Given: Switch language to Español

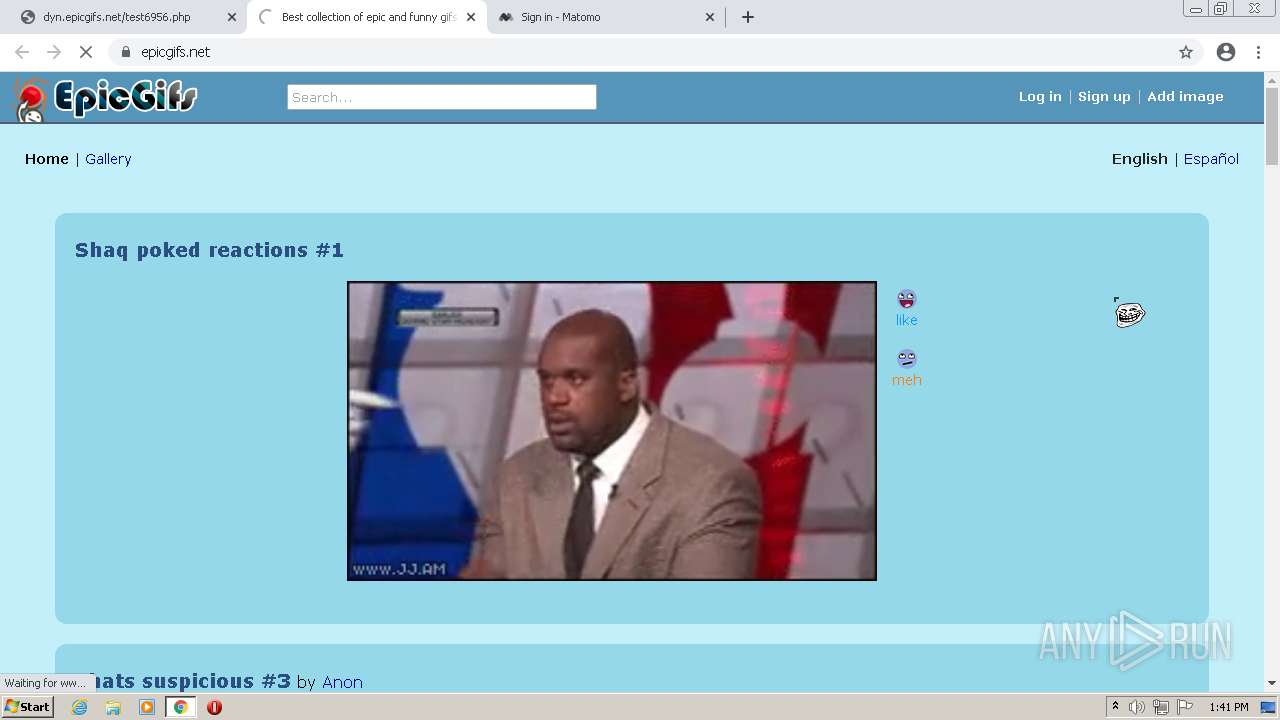Looking at the screenshot, I should 1211,159.
